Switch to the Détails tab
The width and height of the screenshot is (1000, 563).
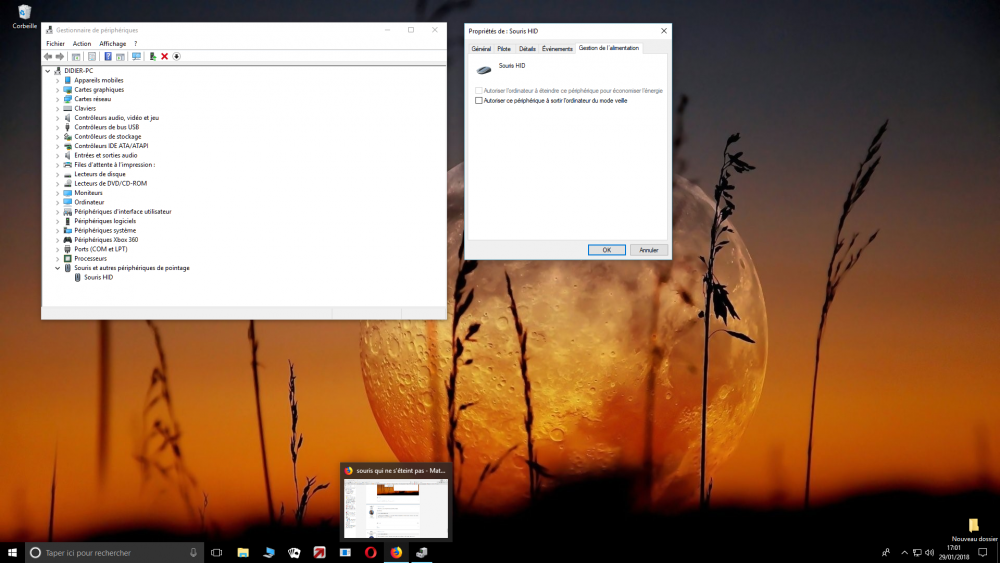click(x=527, y=49)
